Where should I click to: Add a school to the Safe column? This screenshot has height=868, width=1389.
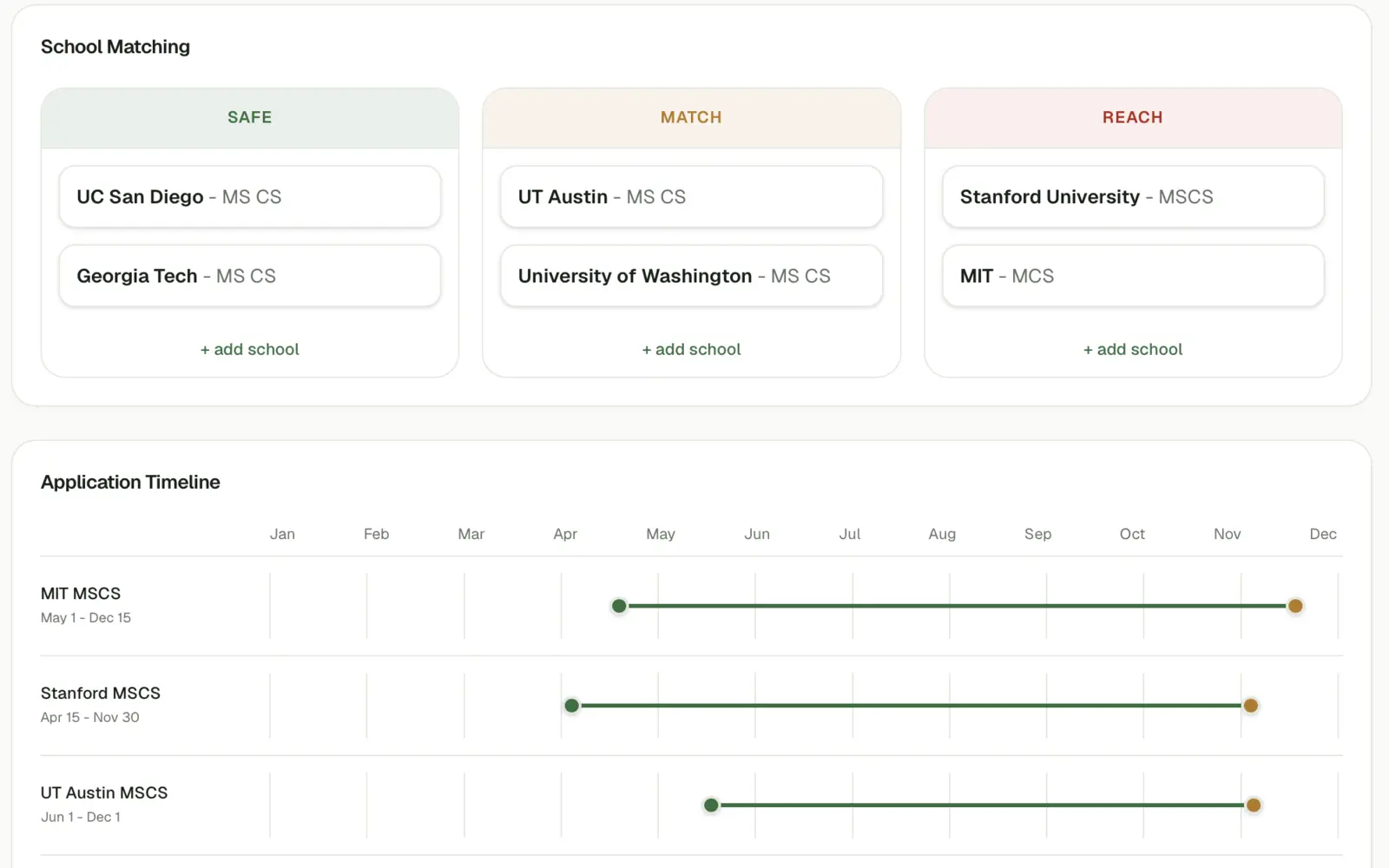250,349
